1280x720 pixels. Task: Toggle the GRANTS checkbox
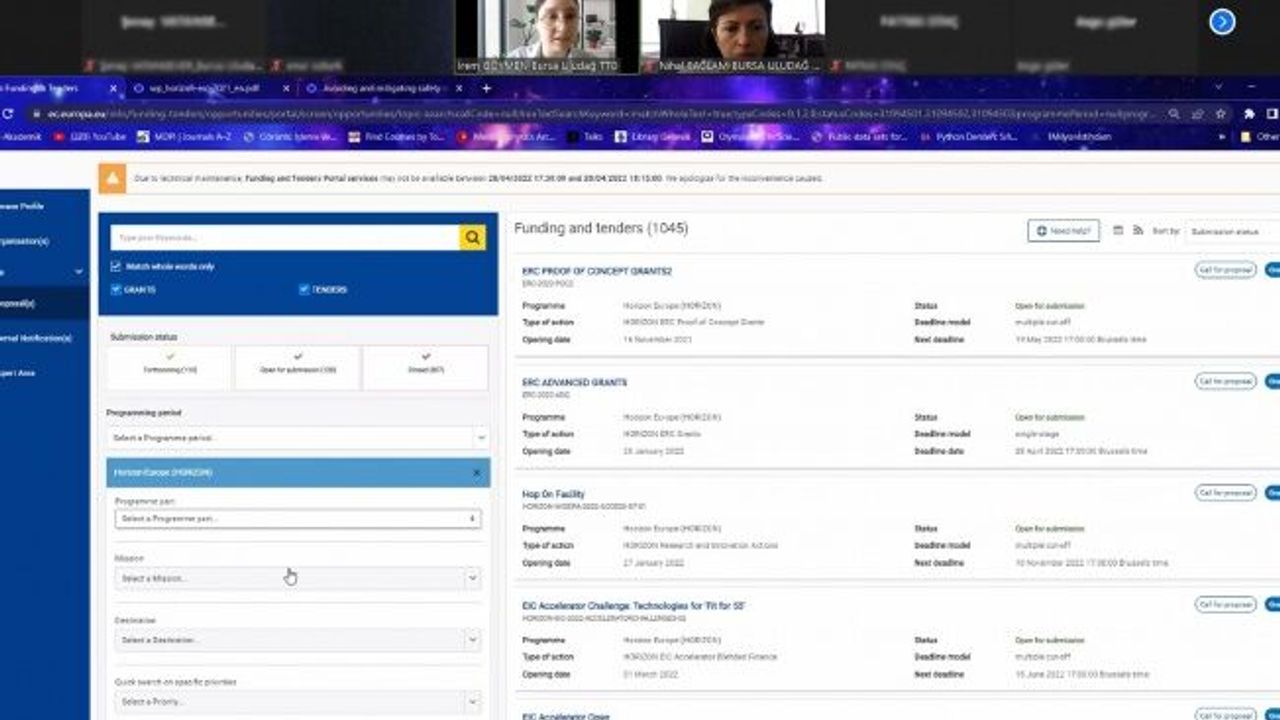point(116,290)
